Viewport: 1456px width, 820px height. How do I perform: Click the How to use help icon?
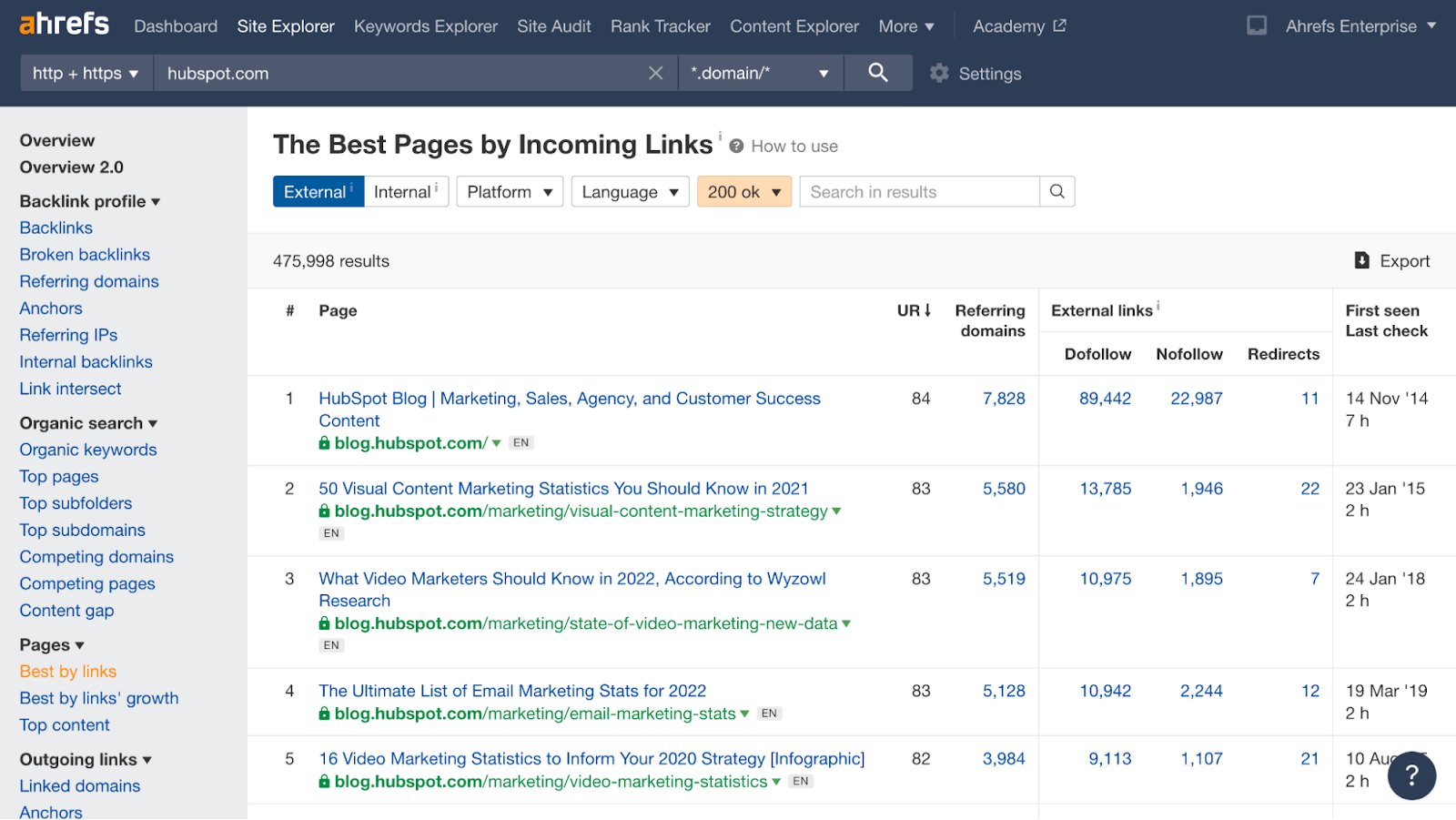pos(736,147)
